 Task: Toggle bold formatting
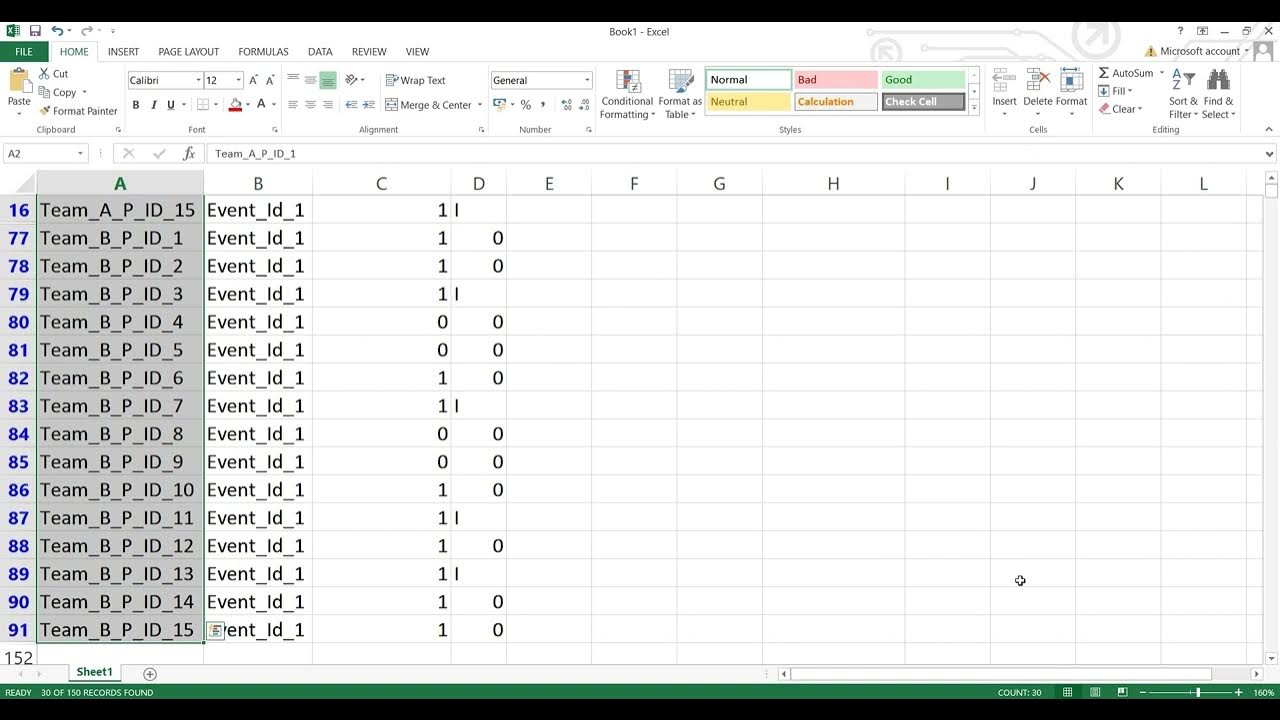click(x=135, y=104)
